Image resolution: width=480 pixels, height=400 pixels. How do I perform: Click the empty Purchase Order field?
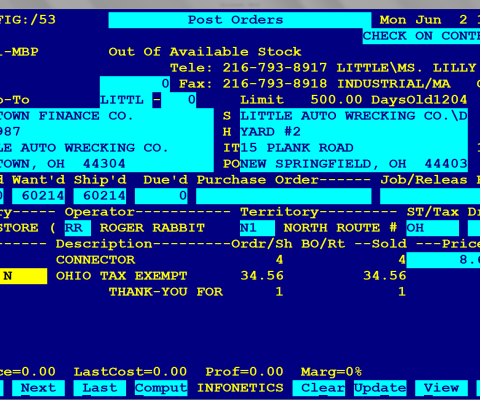point(284,196)
